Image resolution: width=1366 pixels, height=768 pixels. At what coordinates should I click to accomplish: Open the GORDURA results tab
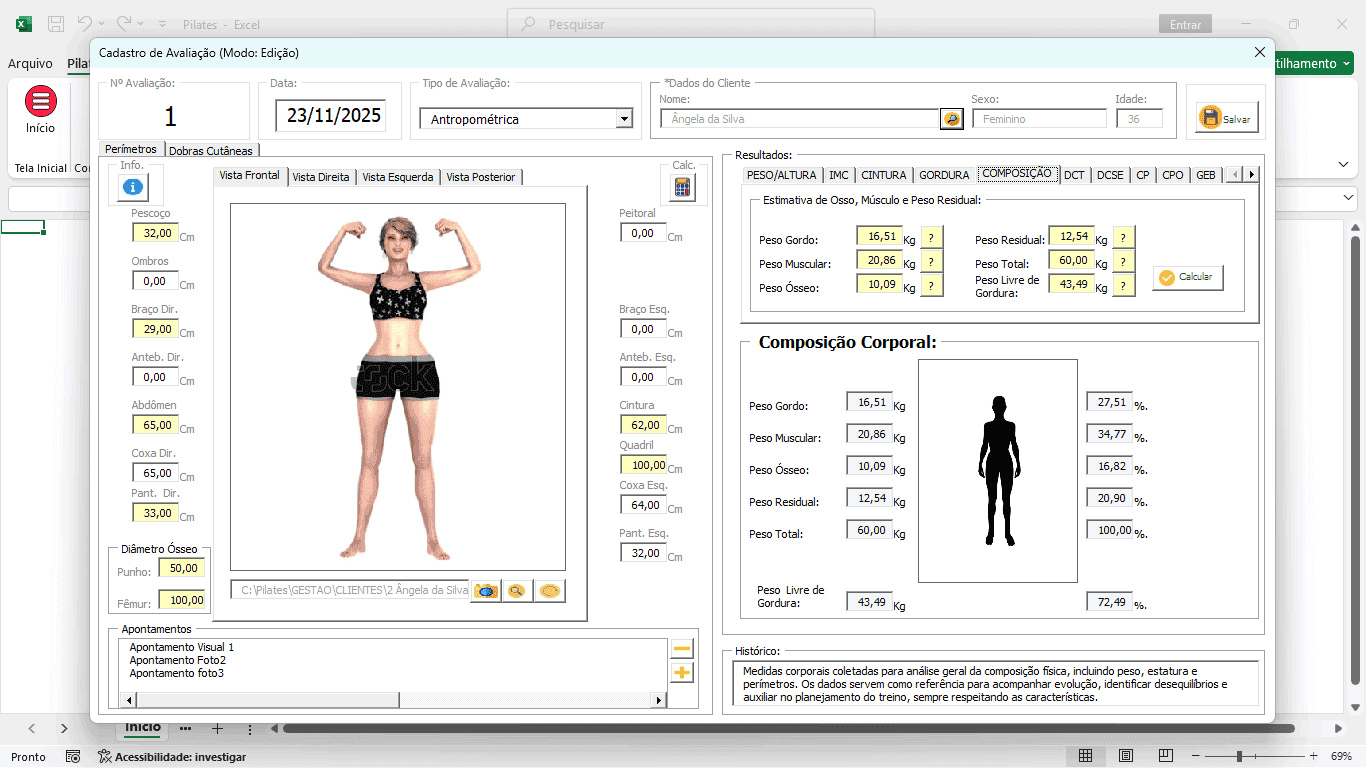click(944, 175)
